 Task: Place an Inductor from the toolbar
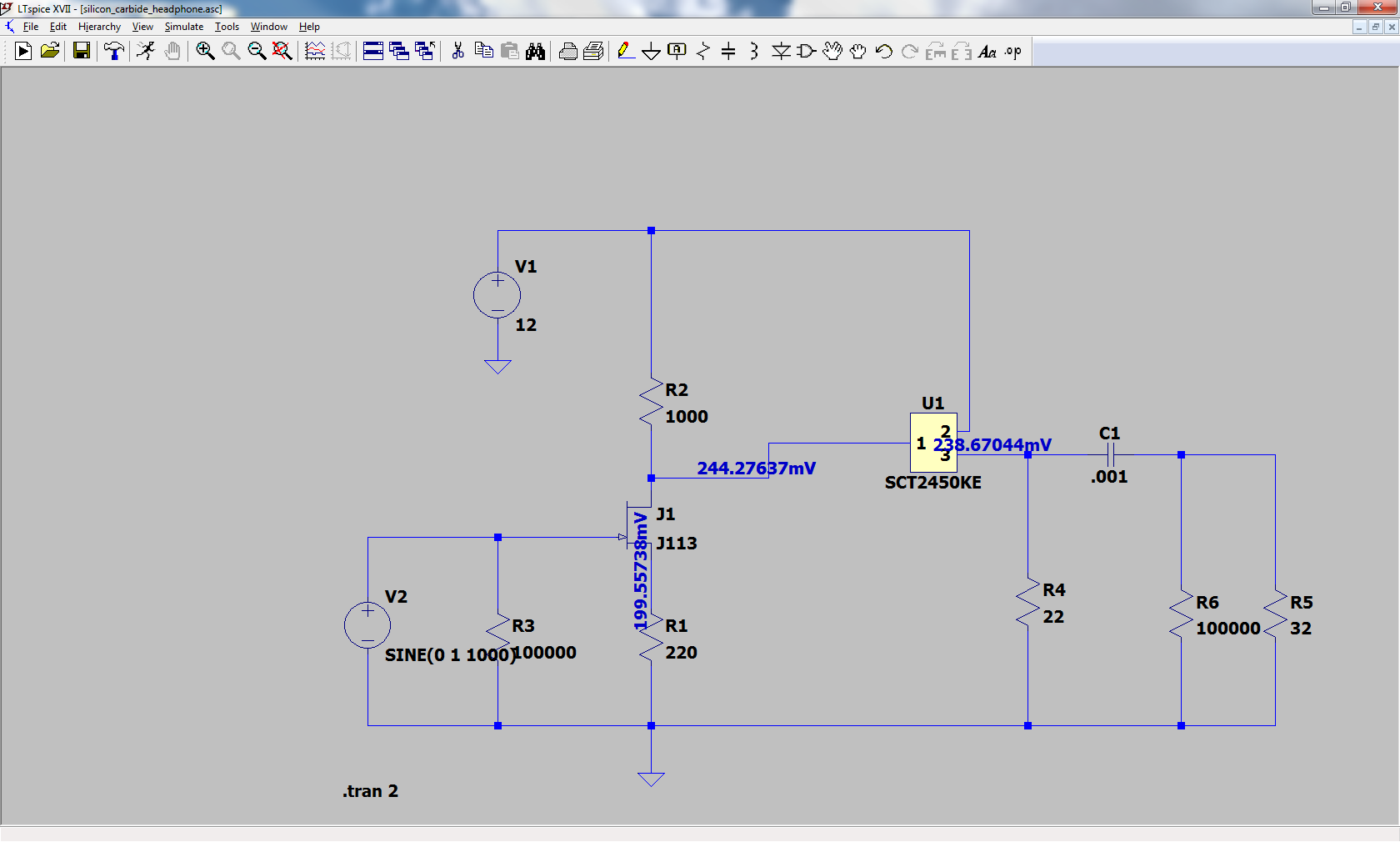tap(754, 52)
